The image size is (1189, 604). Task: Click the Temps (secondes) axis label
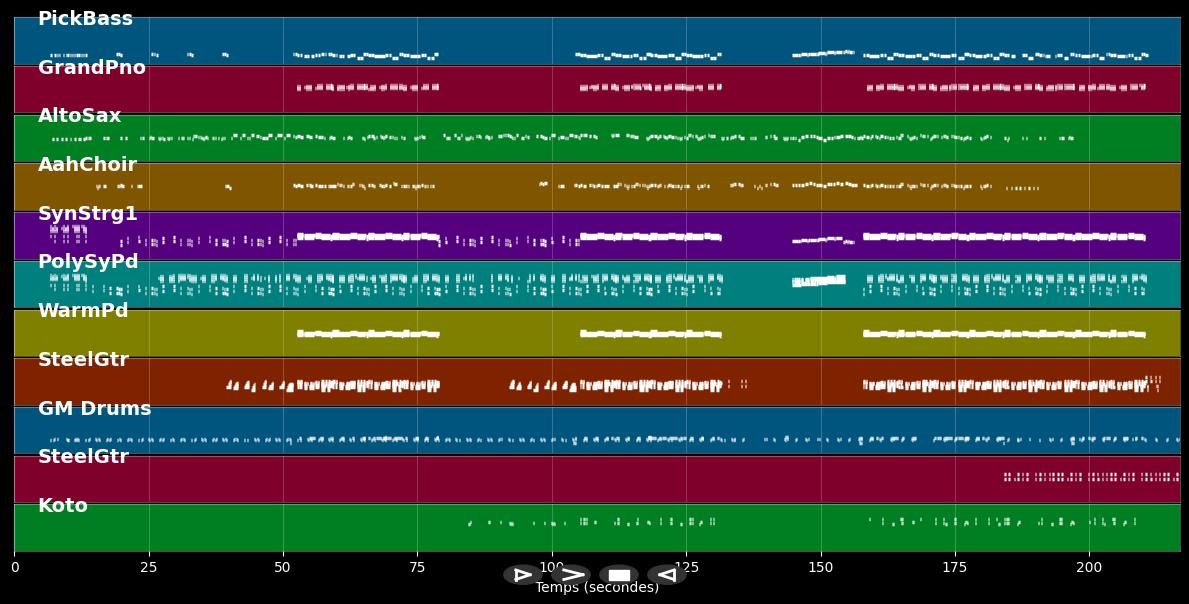click(597, 588)
